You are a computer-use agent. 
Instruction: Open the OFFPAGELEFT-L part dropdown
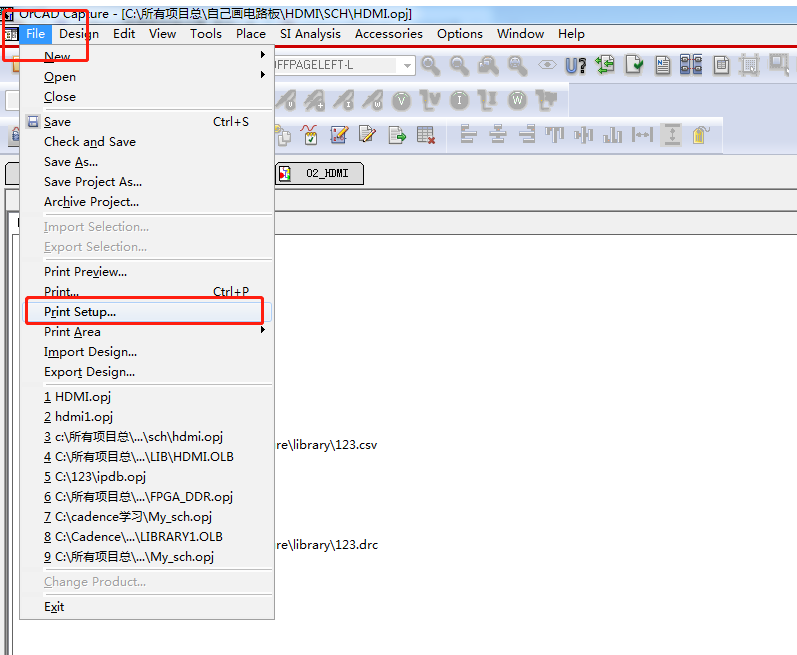(x=407, y=66)
